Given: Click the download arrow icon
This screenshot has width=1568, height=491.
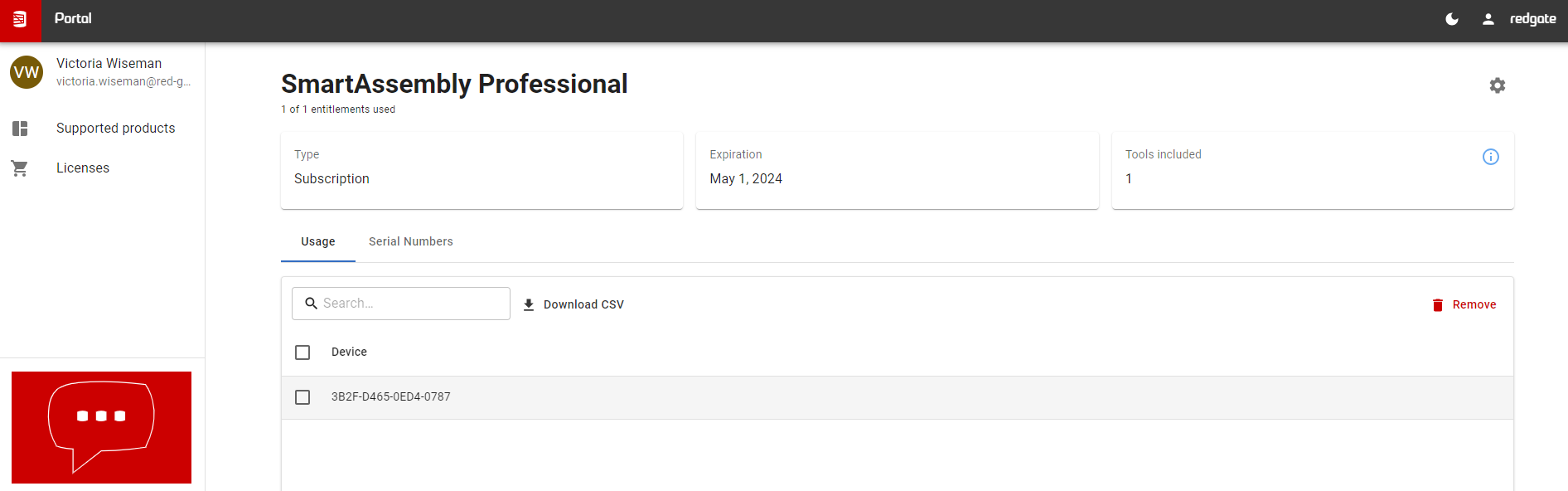Looking at the screenshot, I should tap(529, 305).
